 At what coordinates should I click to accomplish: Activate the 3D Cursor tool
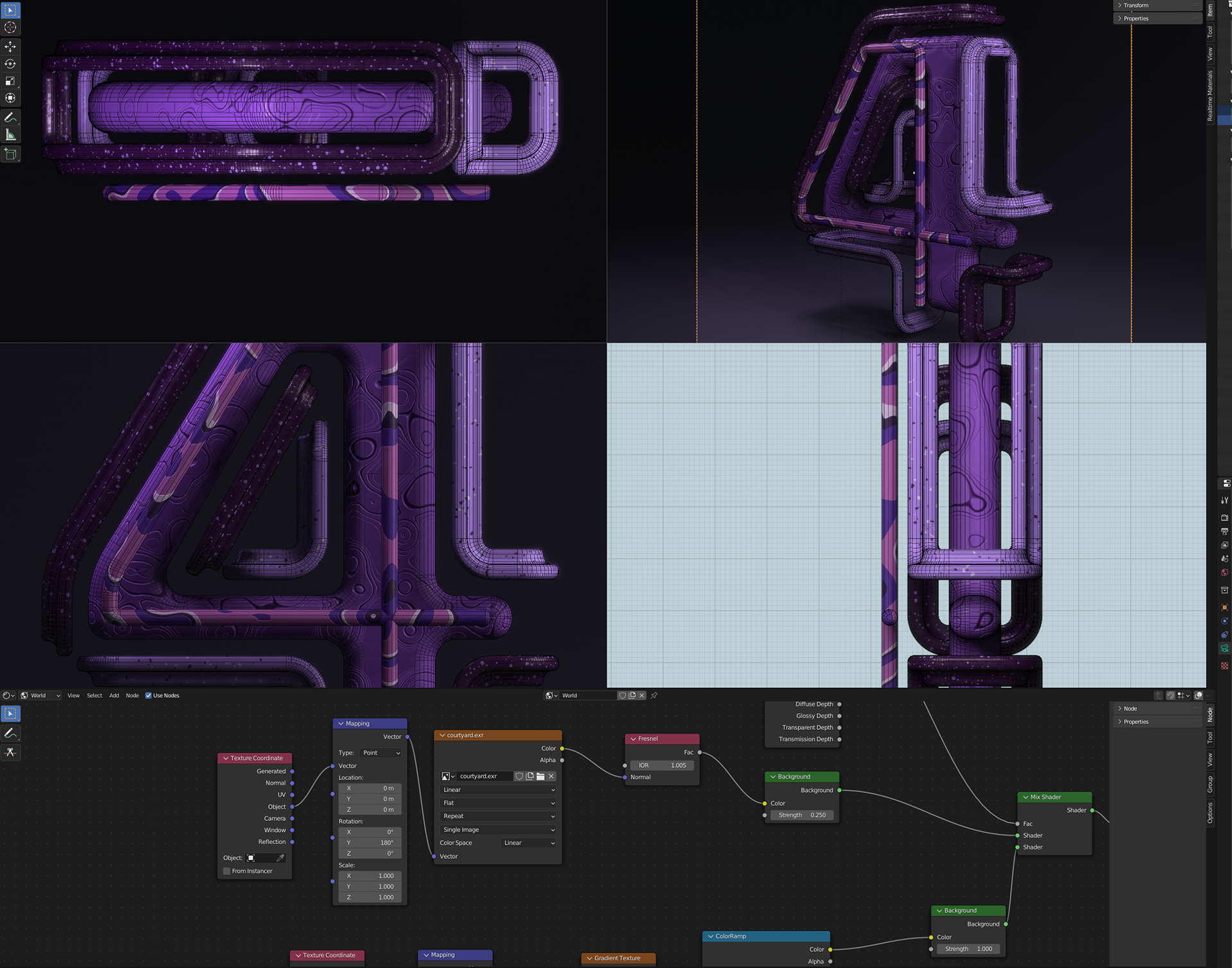10,28
